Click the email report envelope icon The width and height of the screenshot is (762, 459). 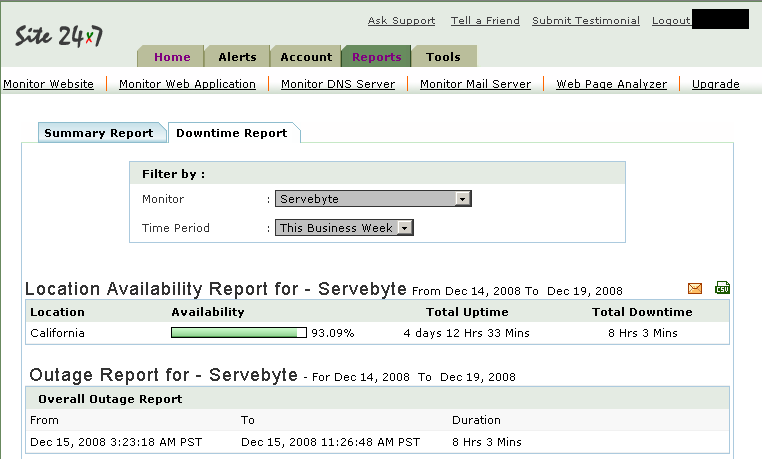coord(695,289)
